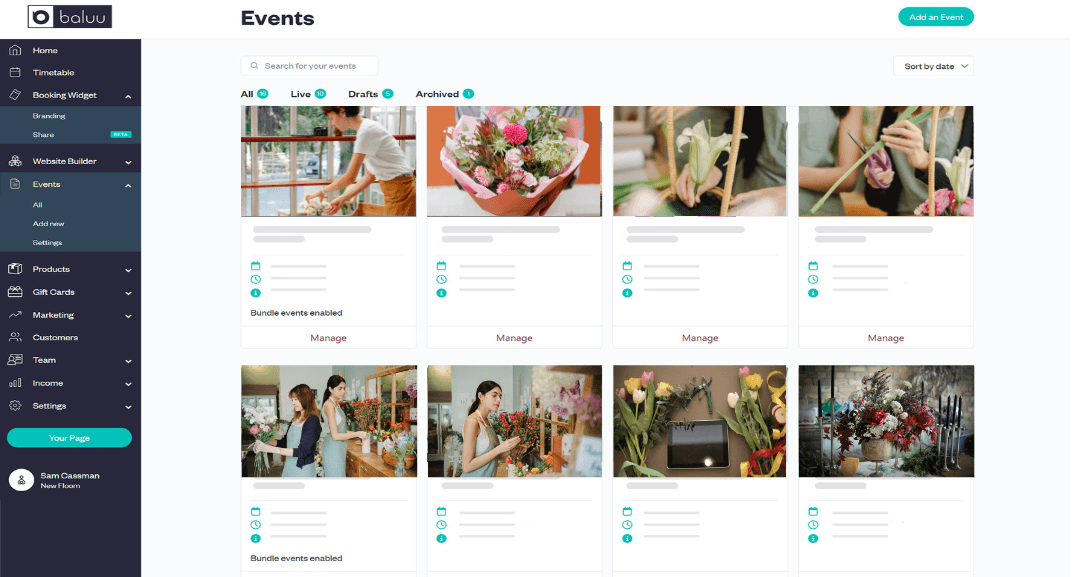
Task: Open Home via its house icon
Action: pos(15,50)
